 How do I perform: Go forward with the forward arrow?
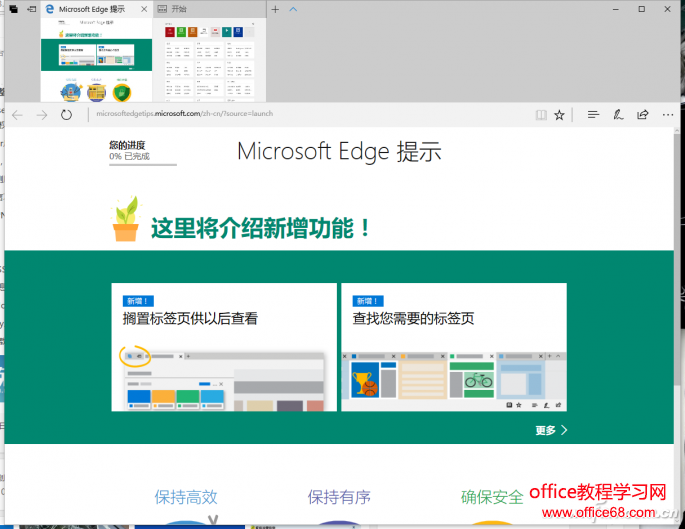click(x=42, y=115)
